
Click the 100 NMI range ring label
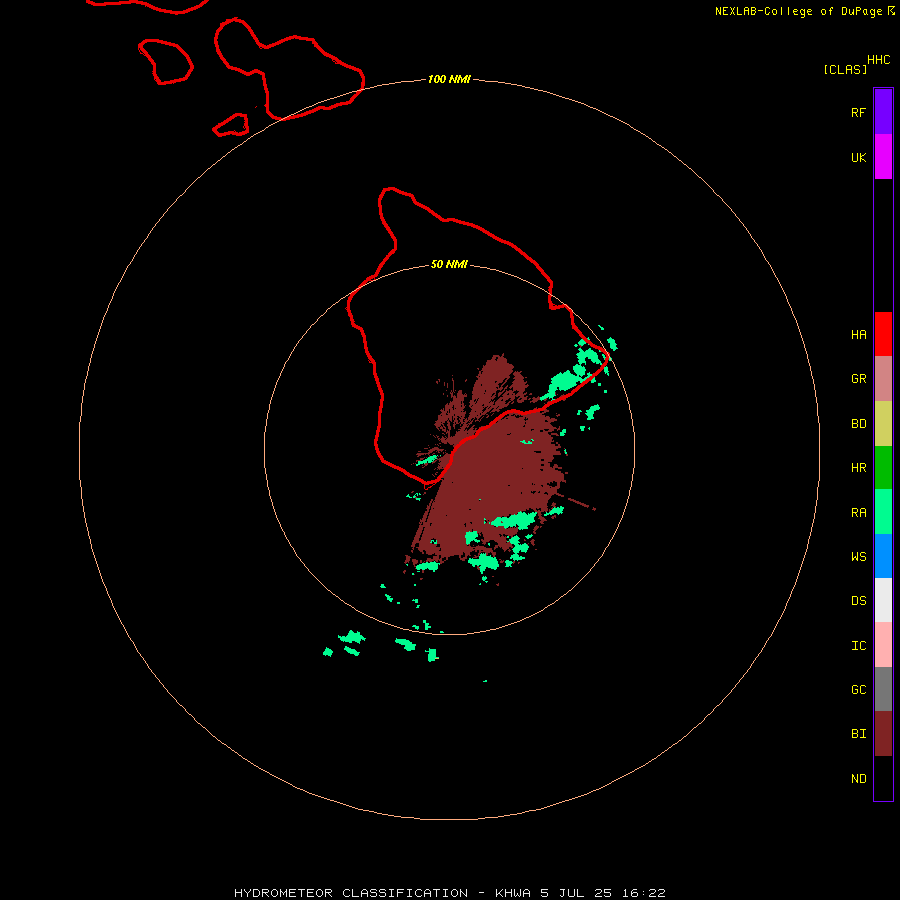pos(449,79)
